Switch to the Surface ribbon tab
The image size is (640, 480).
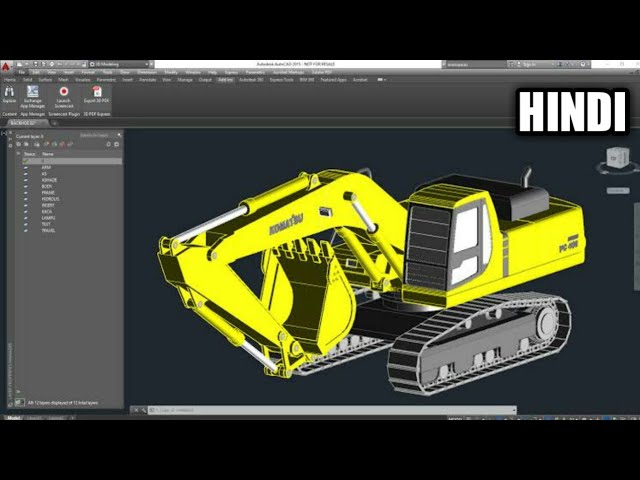point(45,80)
